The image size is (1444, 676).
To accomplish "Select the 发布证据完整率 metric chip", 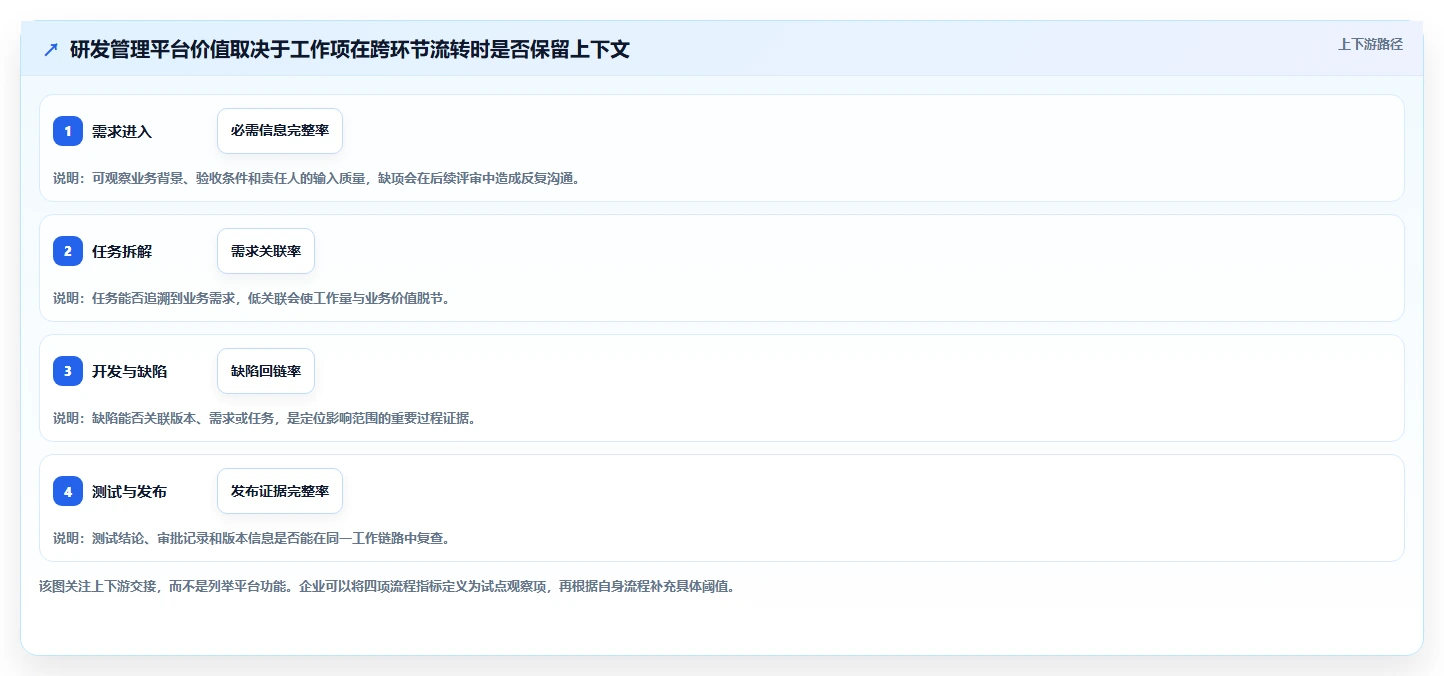I will tap(280, 491).
